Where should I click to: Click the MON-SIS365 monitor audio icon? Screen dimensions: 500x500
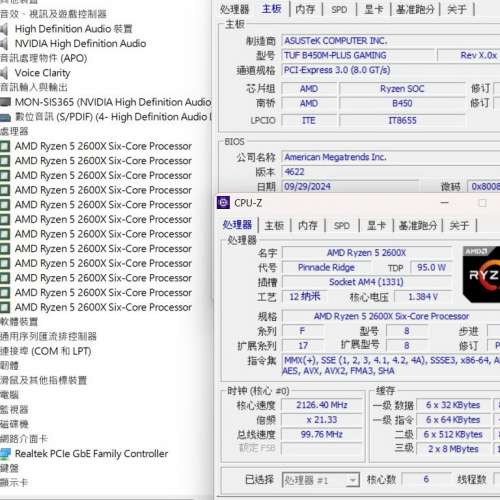coord(5,102)
